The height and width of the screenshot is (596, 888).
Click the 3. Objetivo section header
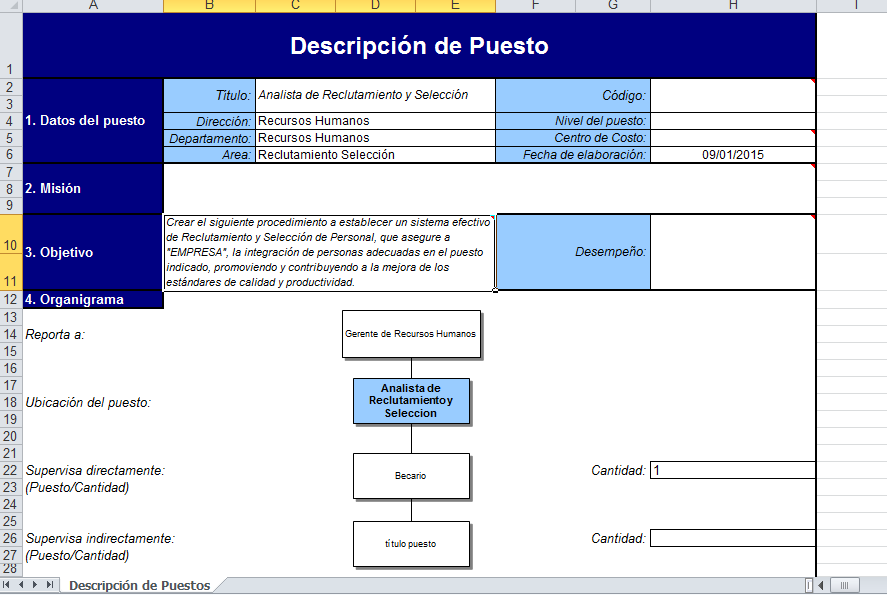(93, 252)
